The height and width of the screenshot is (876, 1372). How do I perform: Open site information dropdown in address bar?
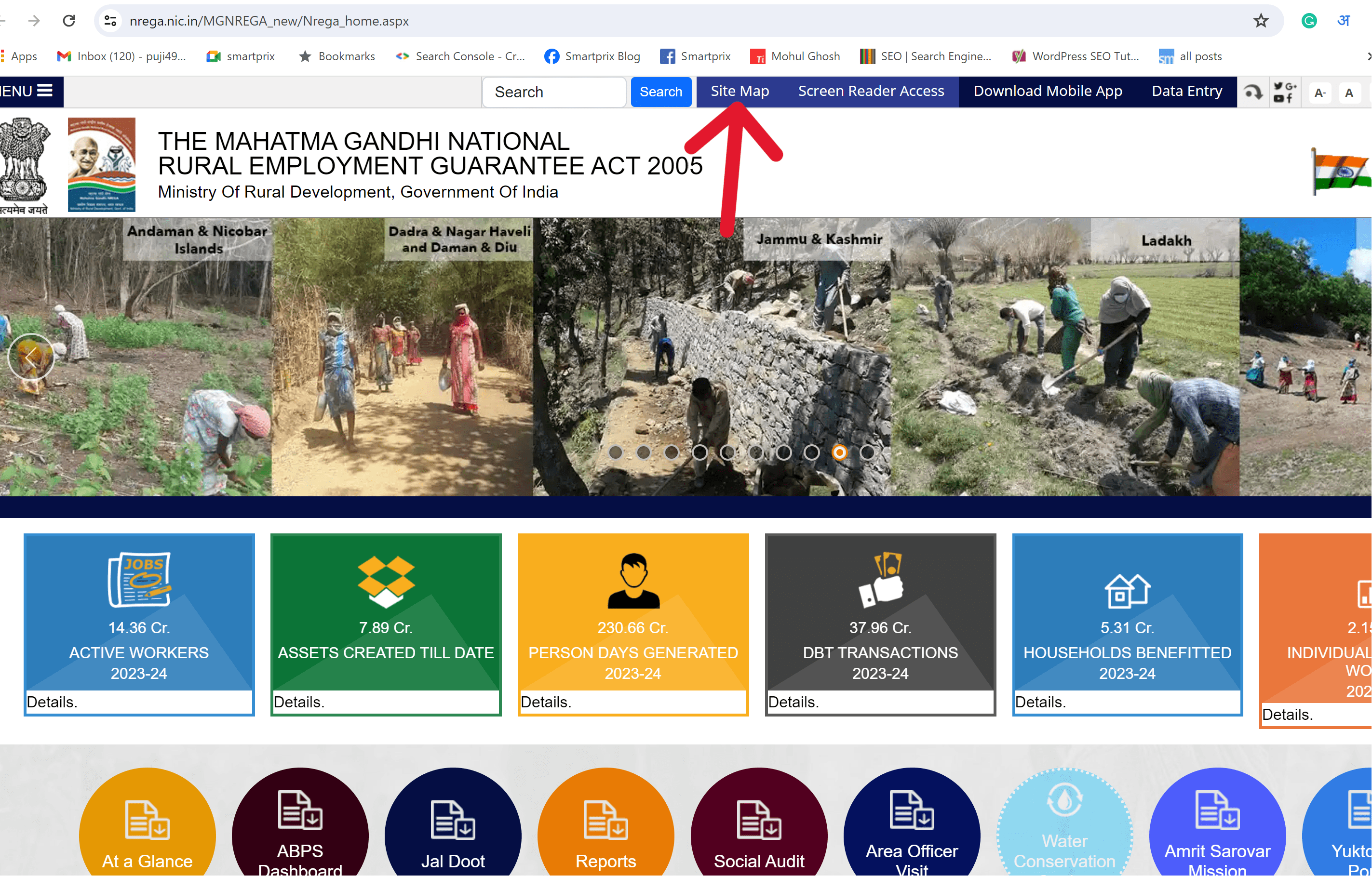tap(110, 21)
